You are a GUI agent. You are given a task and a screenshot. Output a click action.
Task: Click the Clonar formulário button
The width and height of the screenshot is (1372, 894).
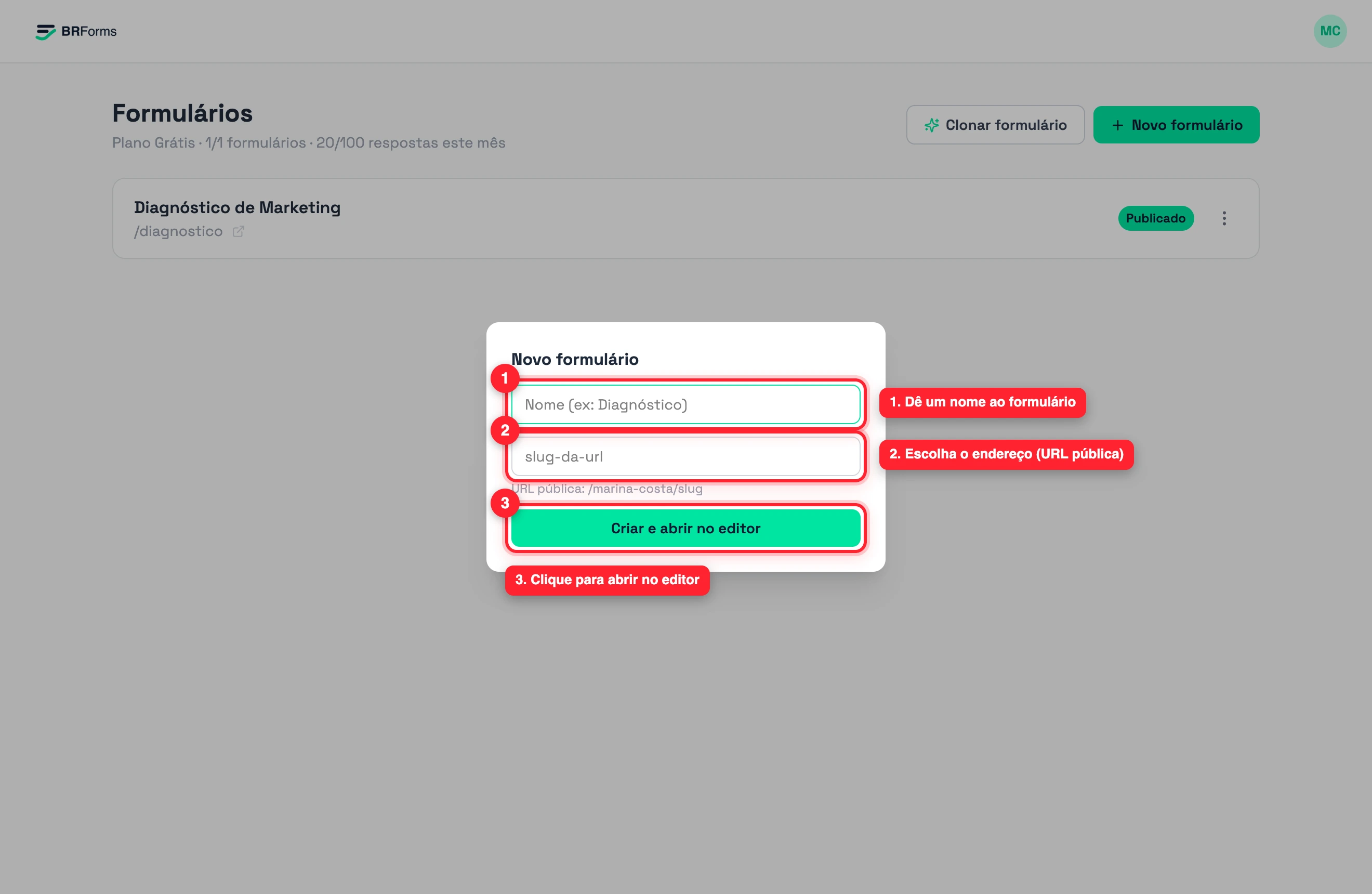(x=995, y=125)
